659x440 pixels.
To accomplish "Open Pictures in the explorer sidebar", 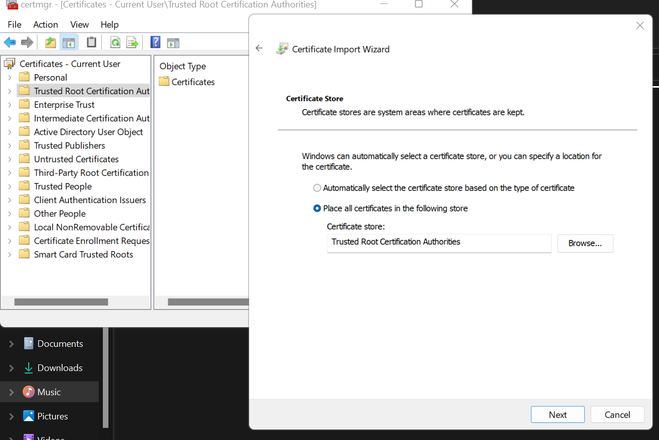I will click(53, 416).
